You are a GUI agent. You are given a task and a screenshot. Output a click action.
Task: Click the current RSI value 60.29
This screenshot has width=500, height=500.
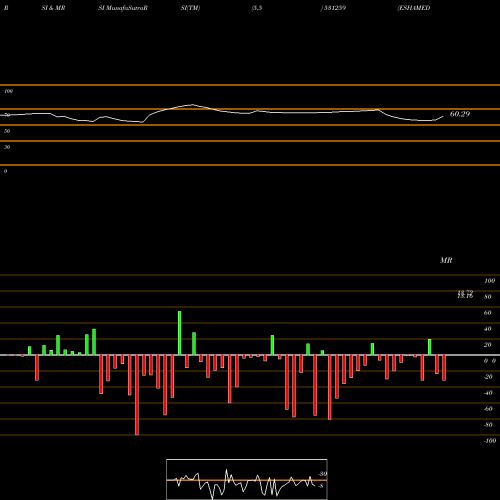[x=460, y=114]
